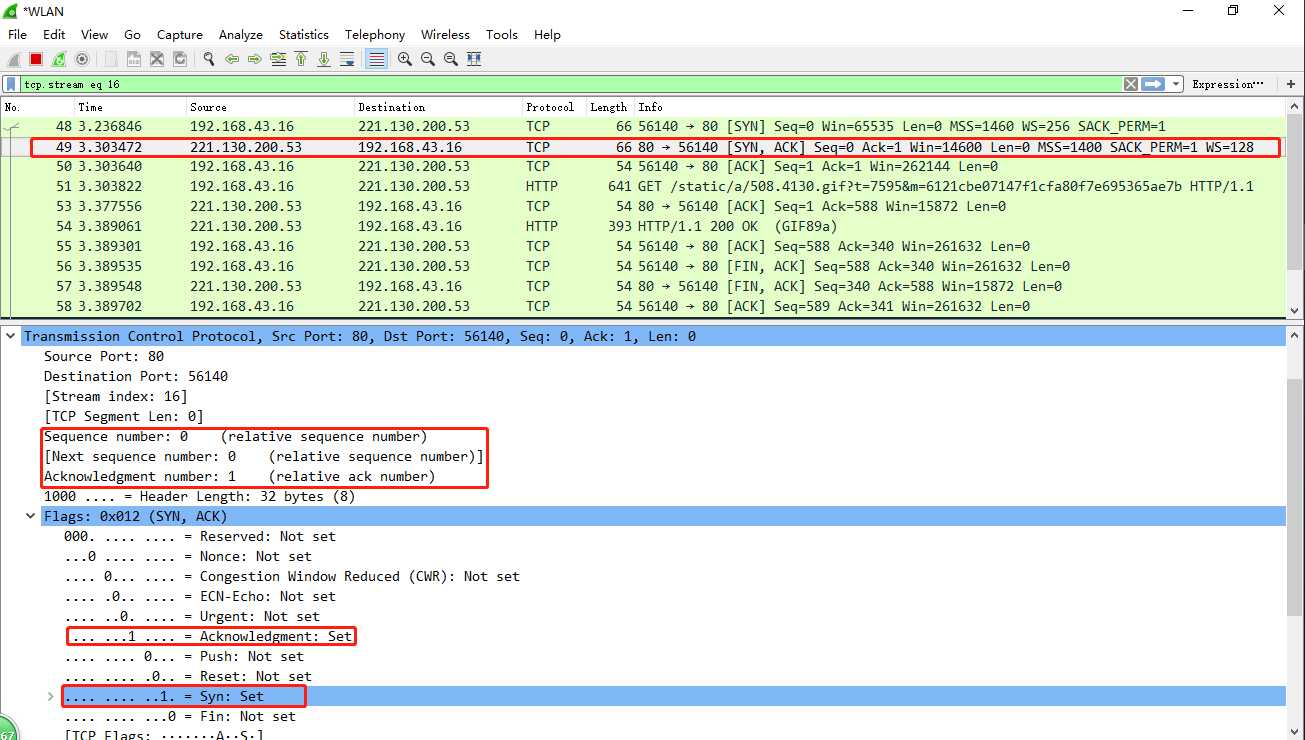Expand the Syn: Set tree item
Viewport: 1305px width, 740px height.
click(x=51, y=697)
